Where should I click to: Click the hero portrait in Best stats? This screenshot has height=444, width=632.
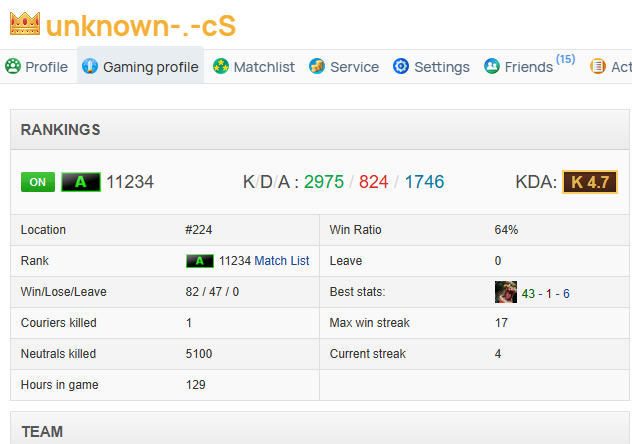(x=506, y=292)
